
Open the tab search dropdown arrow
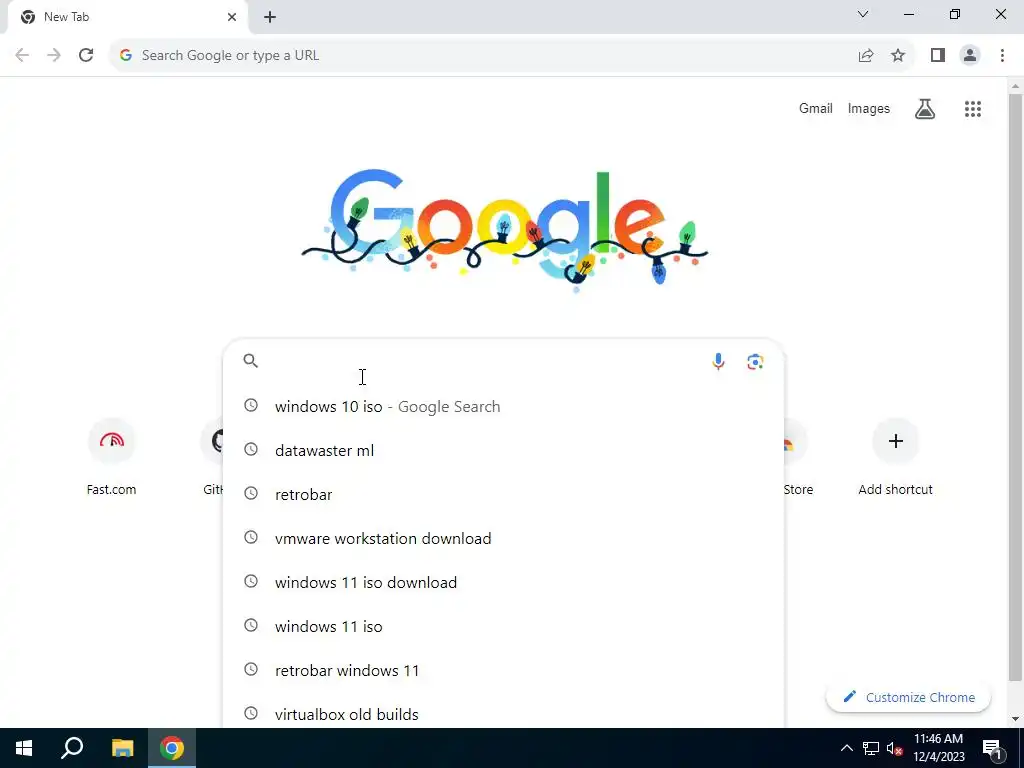(863, 14)
